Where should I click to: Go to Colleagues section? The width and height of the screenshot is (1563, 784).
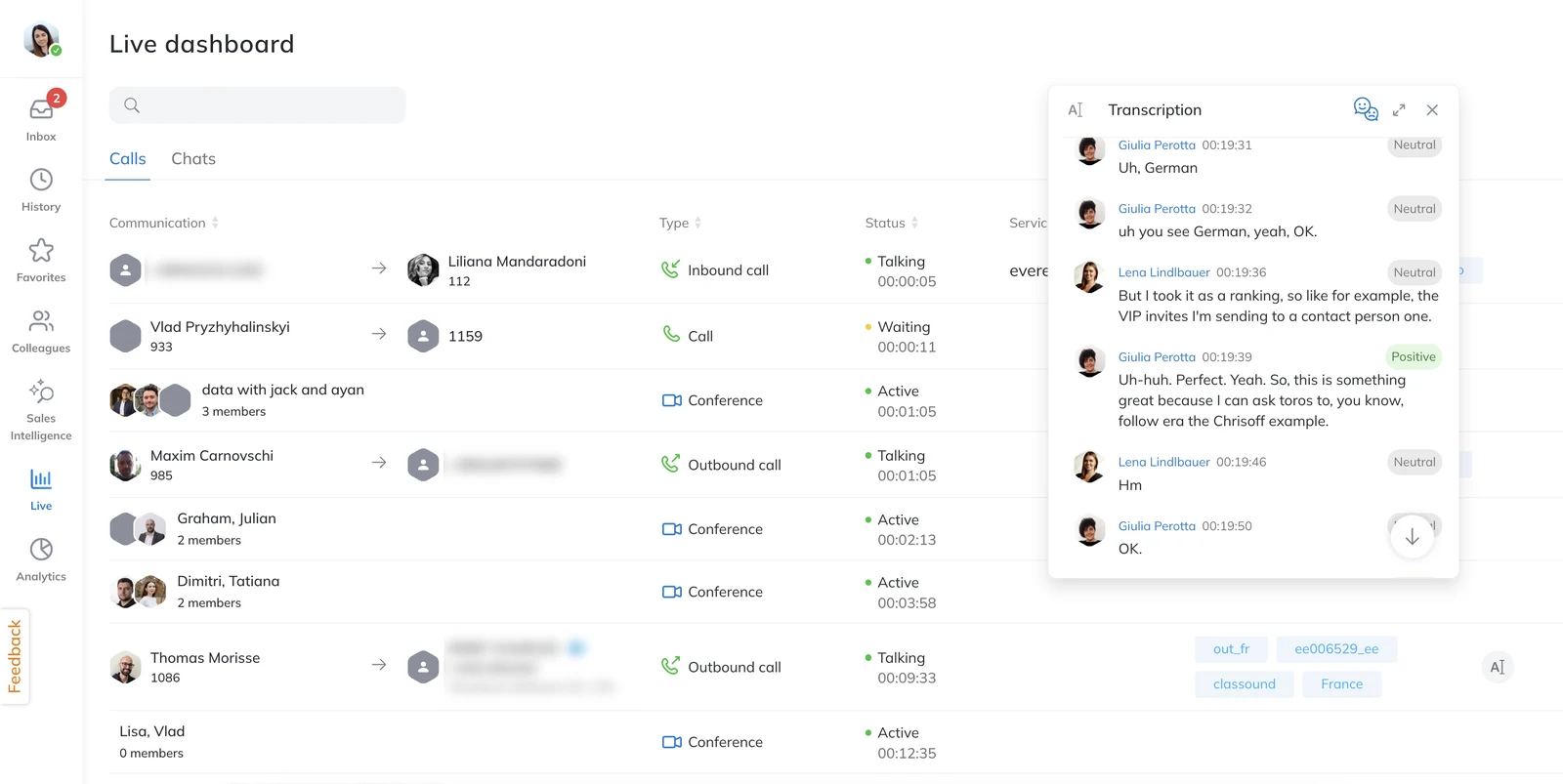41,320
